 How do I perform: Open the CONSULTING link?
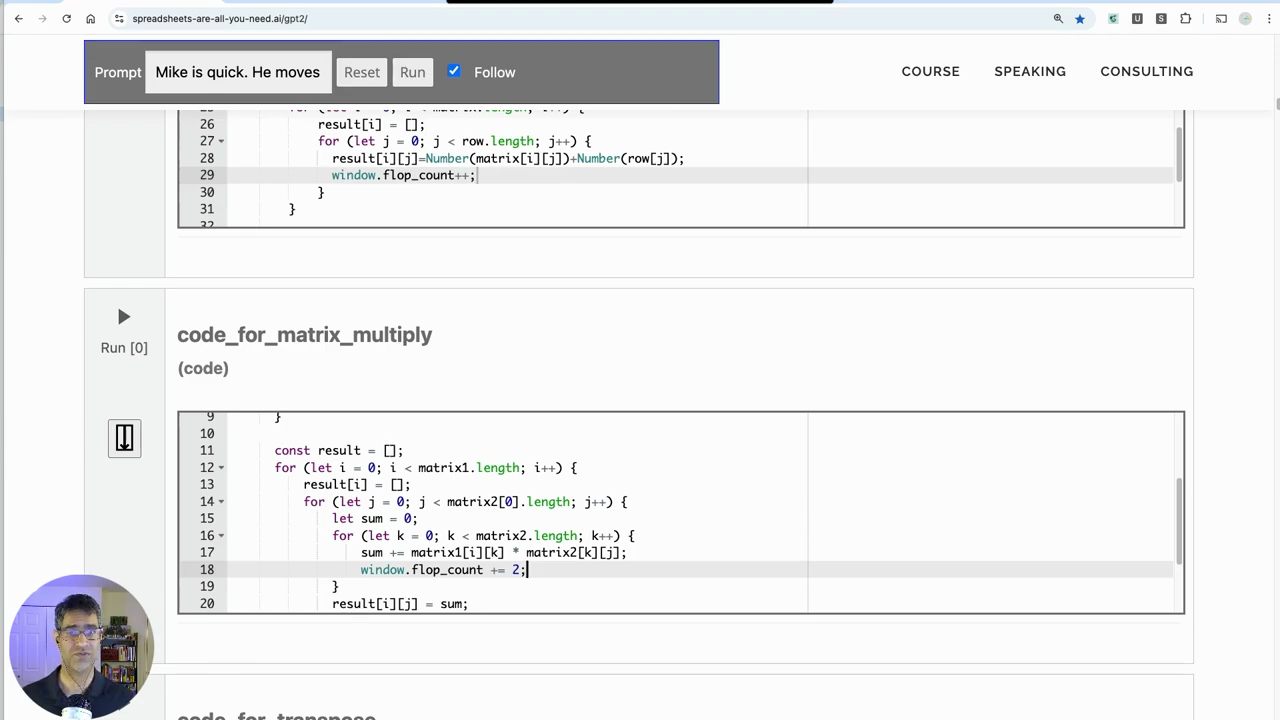[x=1146, y=71]
